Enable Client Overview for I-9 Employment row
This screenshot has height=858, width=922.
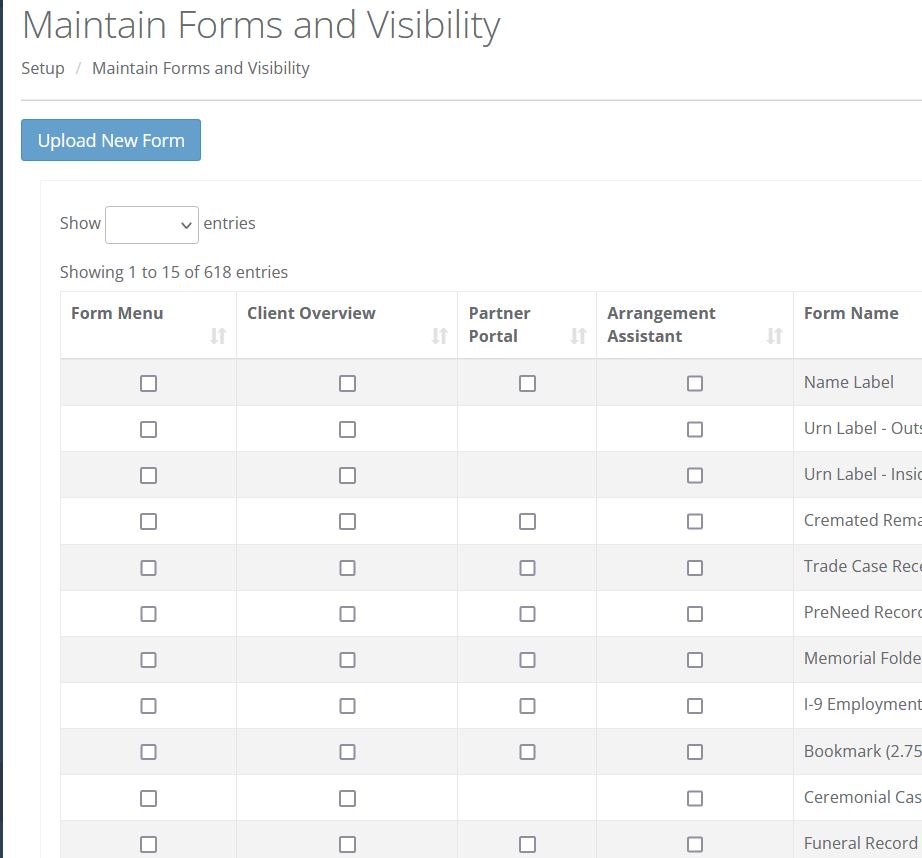[347, 706]
